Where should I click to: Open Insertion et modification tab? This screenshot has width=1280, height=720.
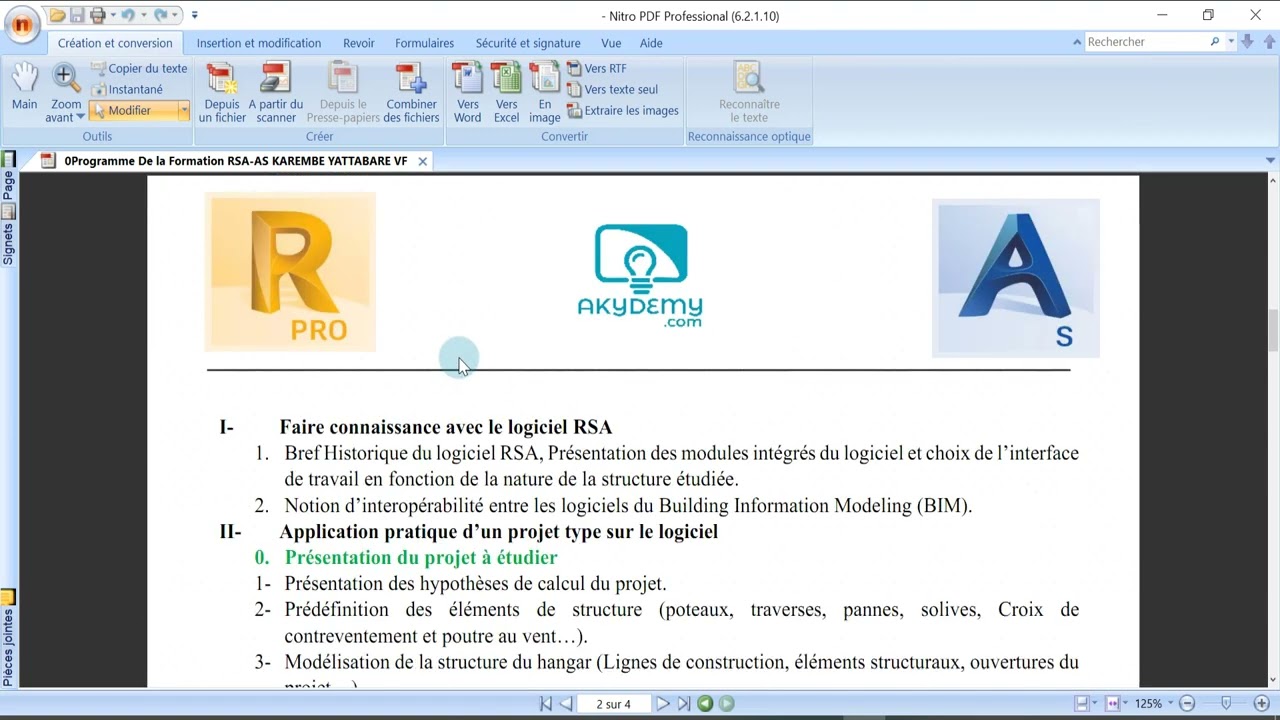[x=259, y=43]
